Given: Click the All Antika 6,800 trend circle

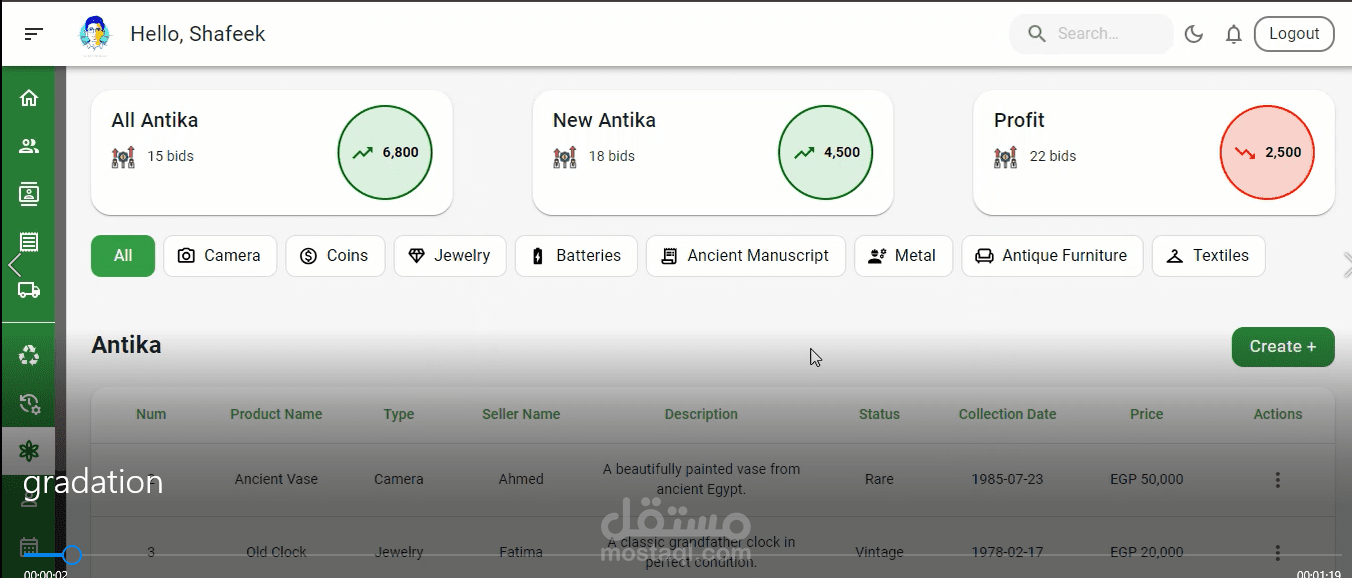Looking at the screenshot, I should (385, 153).
